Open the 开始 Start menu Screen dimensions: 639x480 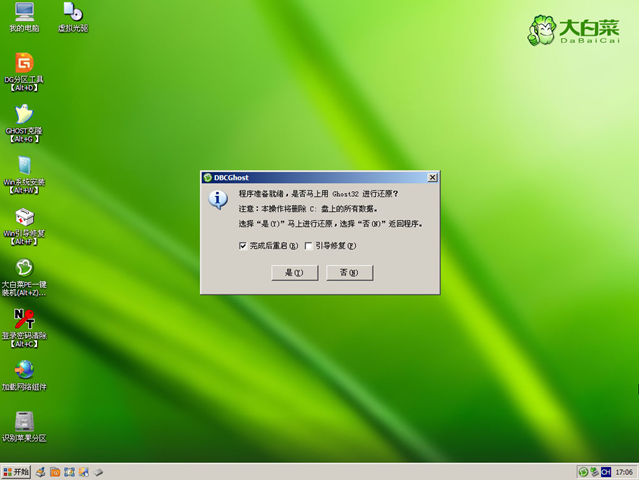pyautogui.click(x=16, y=471)
